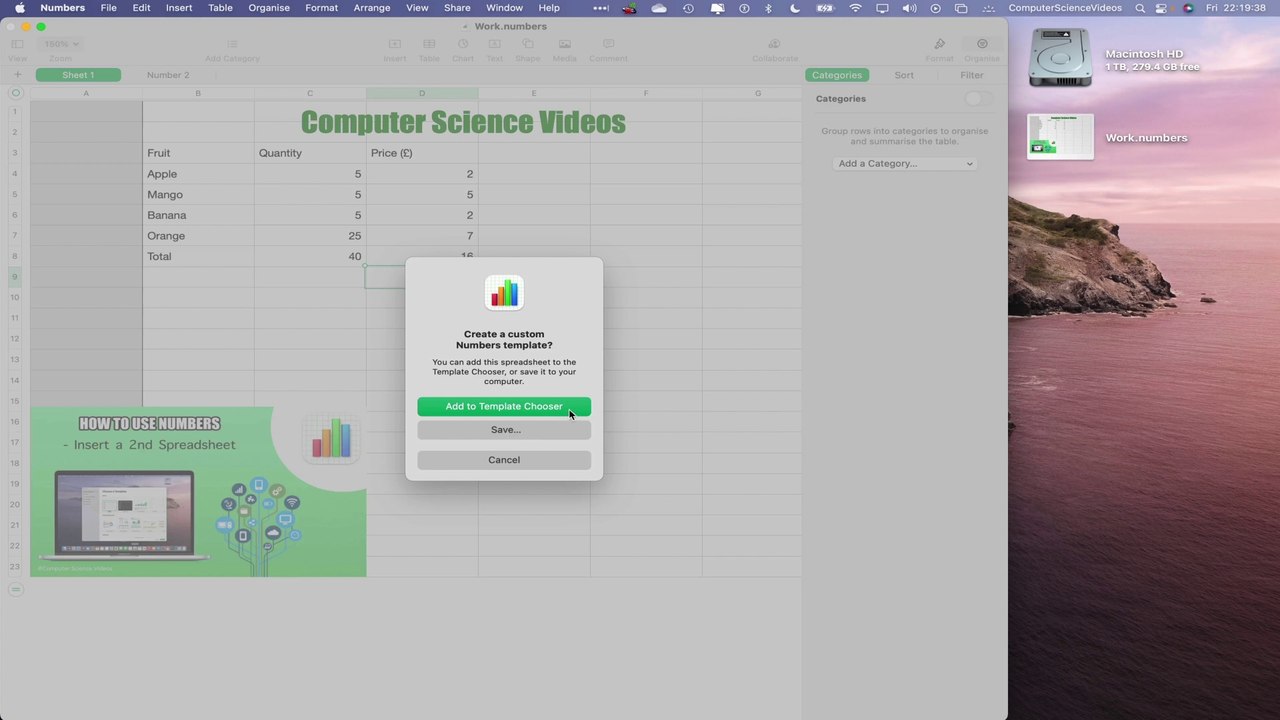Open the Arrange menu
The height and width of the screenshot is (720, 1280).
(371, 8)
